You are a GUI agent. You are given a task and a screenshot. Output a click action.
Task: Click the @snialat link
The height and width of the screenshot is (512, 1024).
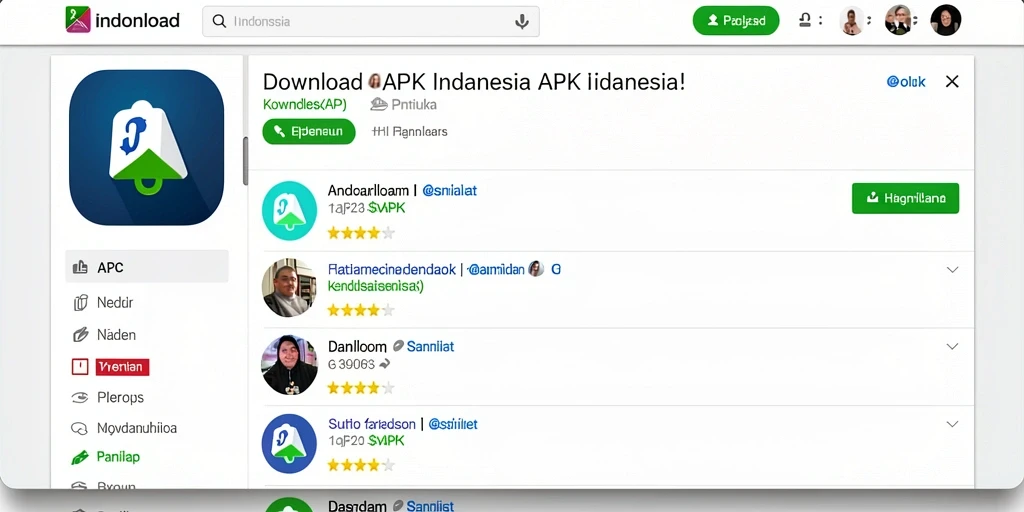point(449,191)
